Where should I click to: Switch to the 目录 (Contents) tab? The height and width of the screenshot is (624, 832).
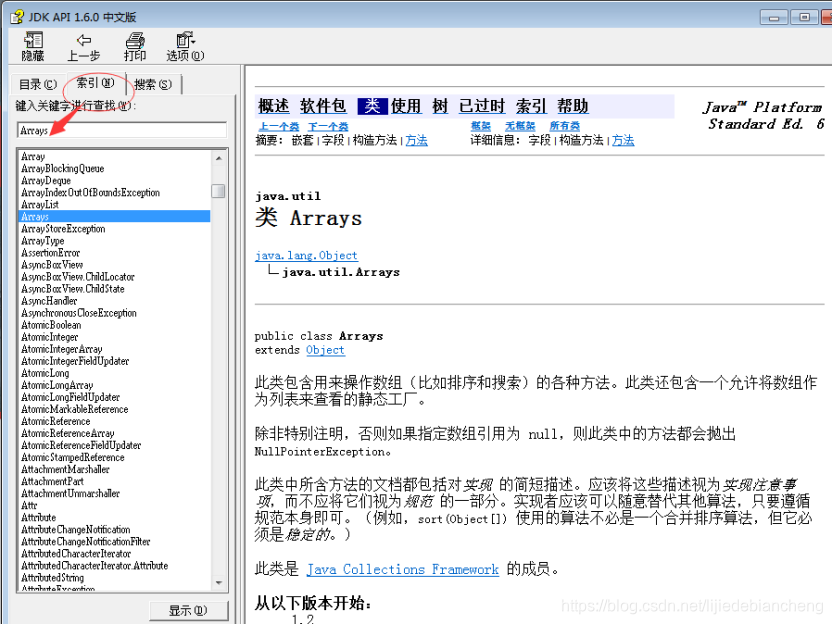pyautogui.click(x=37, y=84)
